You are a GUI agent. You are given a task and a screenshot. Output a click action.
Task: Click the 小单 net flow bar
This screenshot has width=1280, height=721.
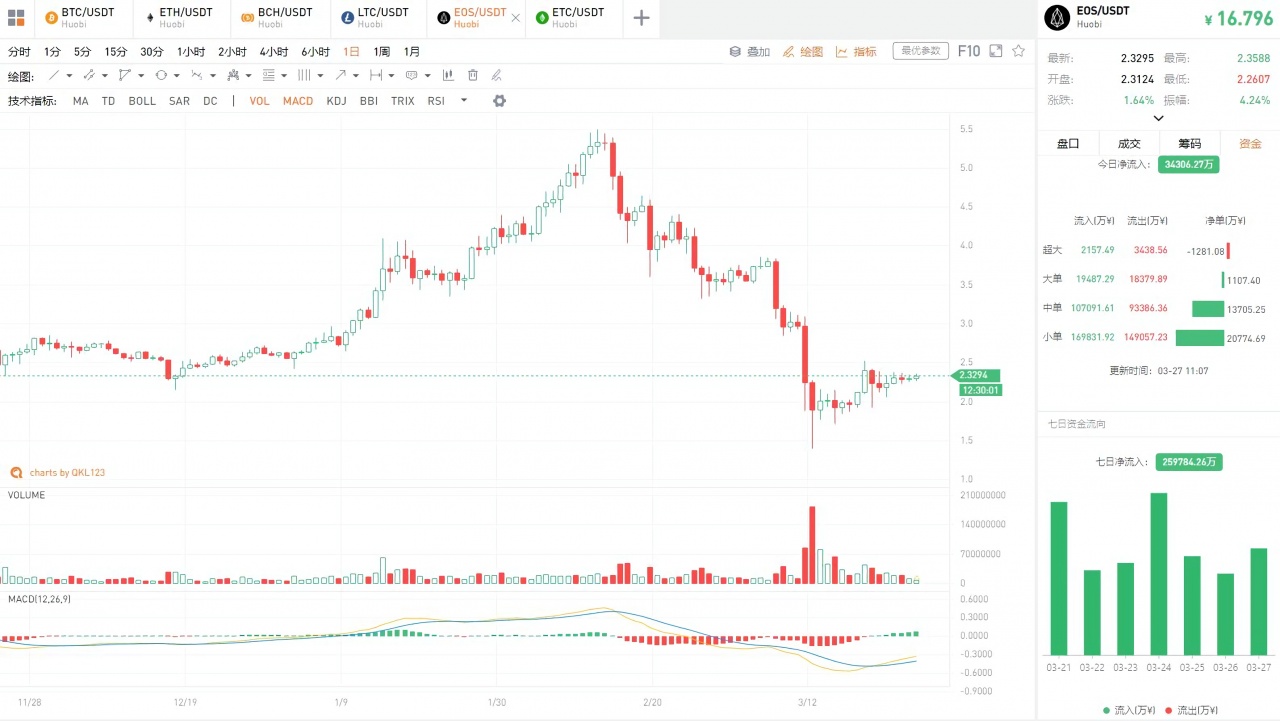click(1200, 338)
